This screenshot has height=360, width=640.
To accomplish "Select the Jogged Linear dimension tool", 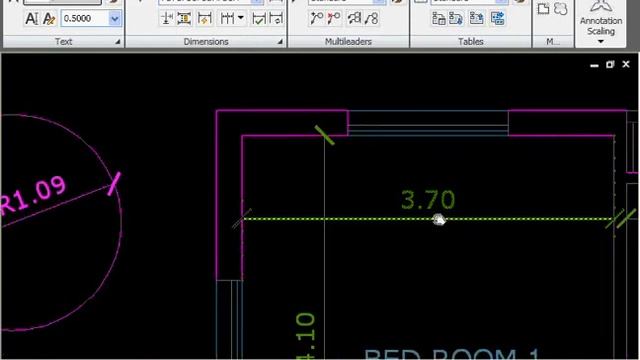I will [276, 18].
